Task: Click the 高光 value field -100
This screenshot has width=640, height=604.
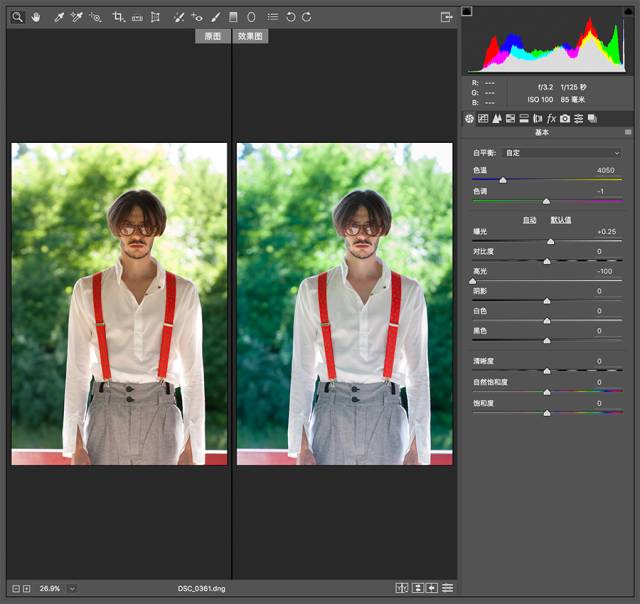Action: tap(604, 271)
